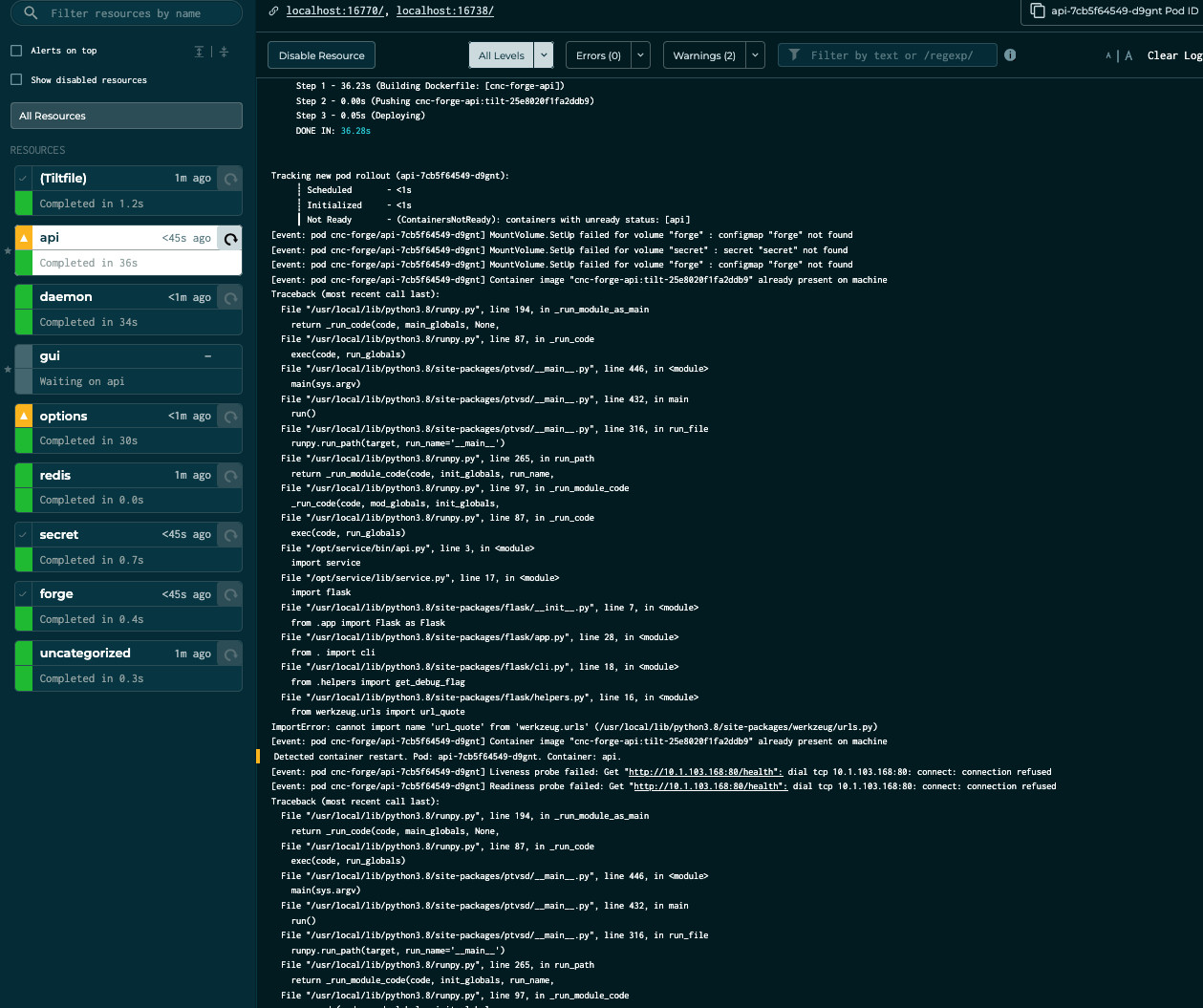Click the trigger update icon on api
The height and width of the screenshot is (1008, 1203).
pyautogui.click(x=230, y=239)
